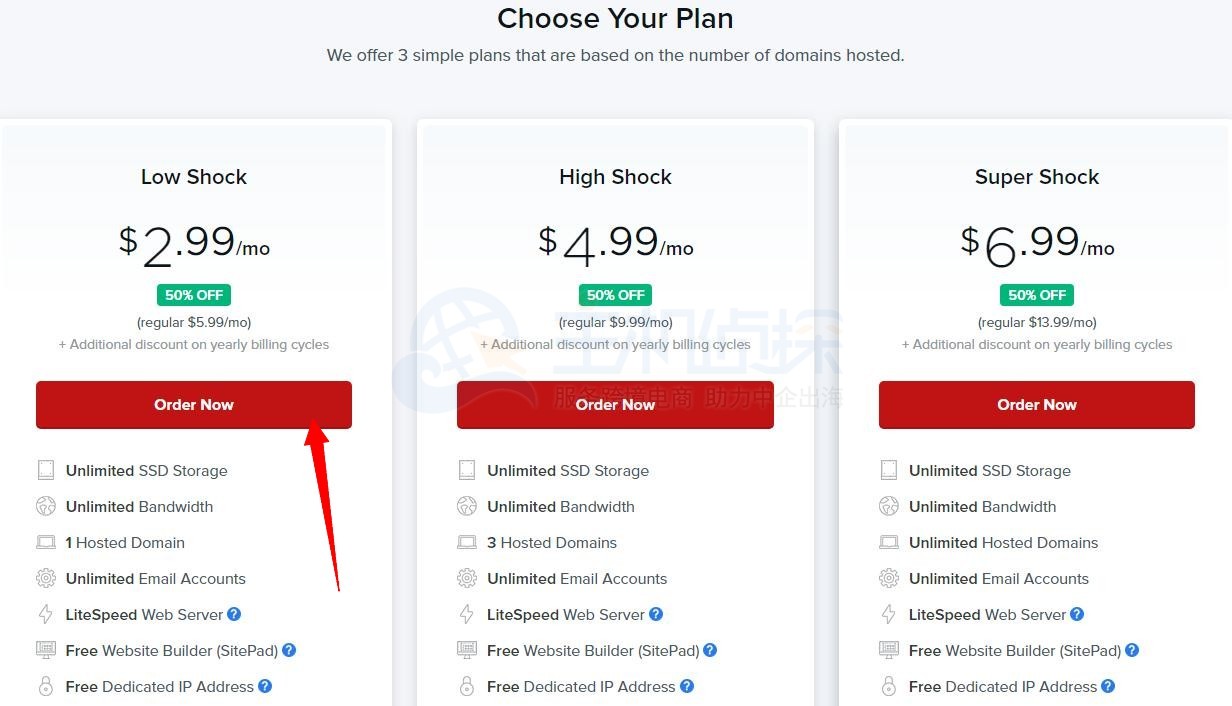Click the Bandwidth globe icon in High Shock
Image resolution: width=1232 pixels, height=706 pixels.
467,506
